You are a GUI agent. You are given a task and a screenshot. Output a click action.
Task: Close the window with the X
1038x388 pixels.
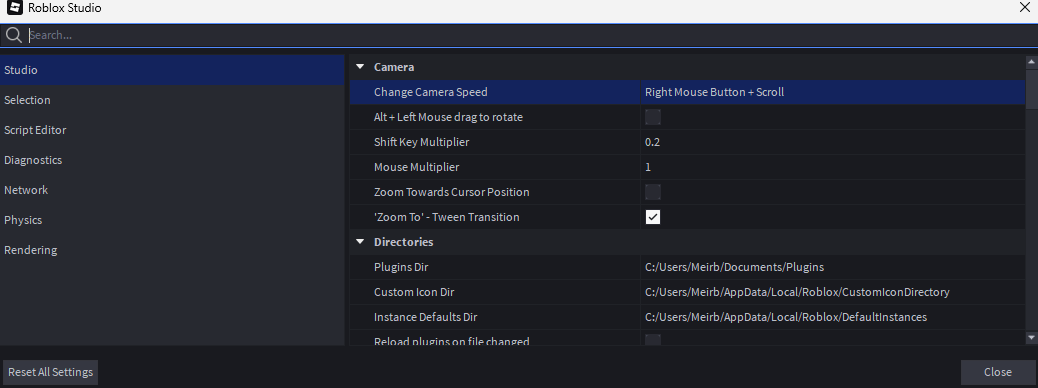(1024, 8)
